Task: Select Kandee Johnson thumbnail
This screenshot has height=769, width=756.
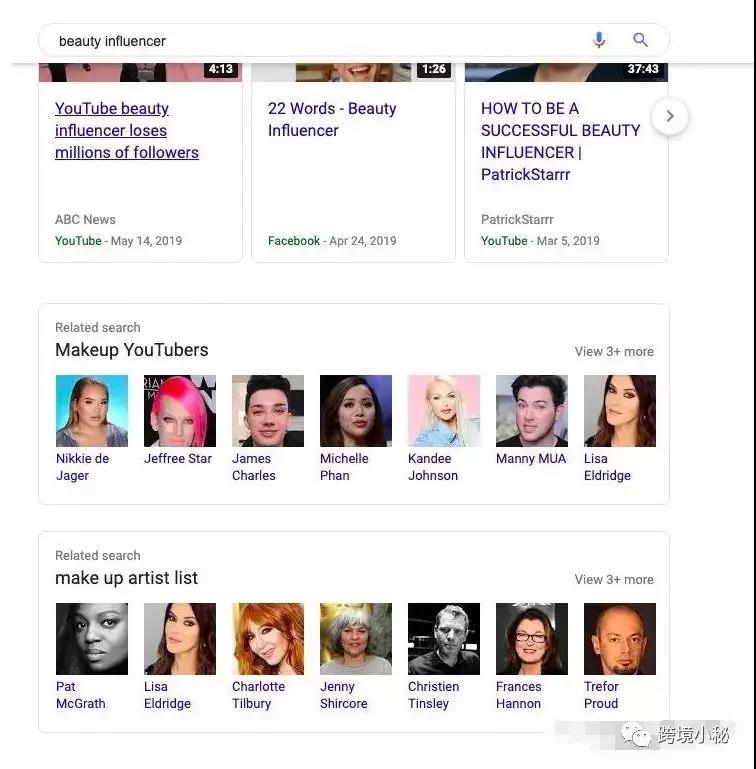Action: click(444, 411)
